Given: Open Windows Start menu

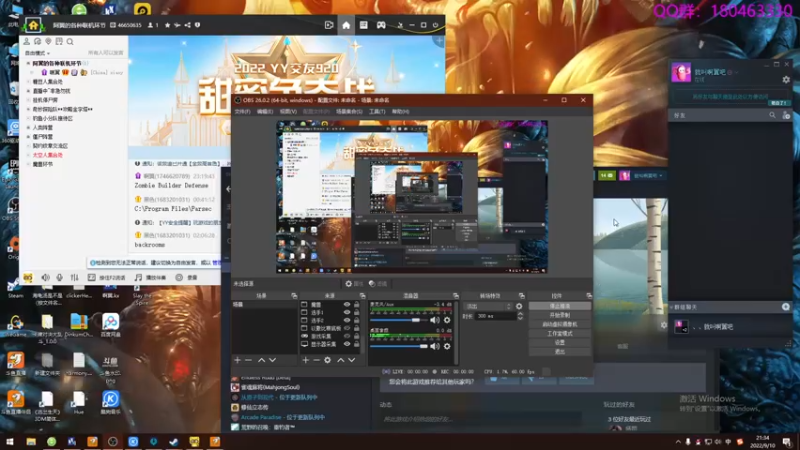Looking at the screenshot, I should 10,442.
